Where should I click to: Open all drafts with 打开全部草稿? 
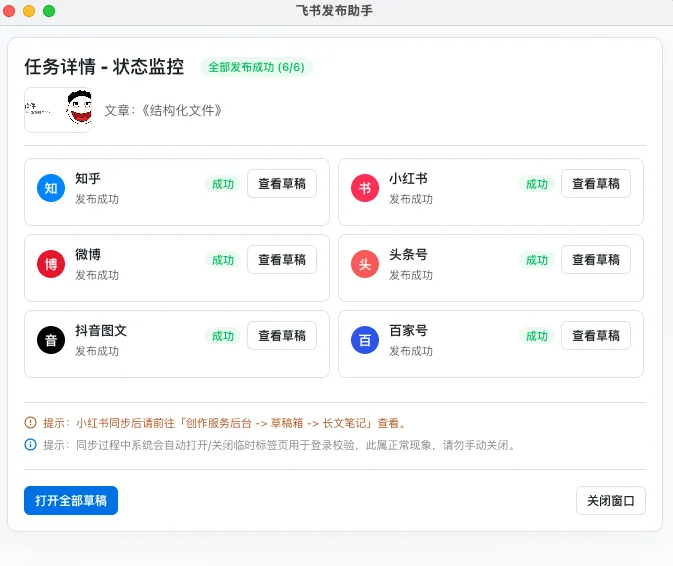[71, 500]
